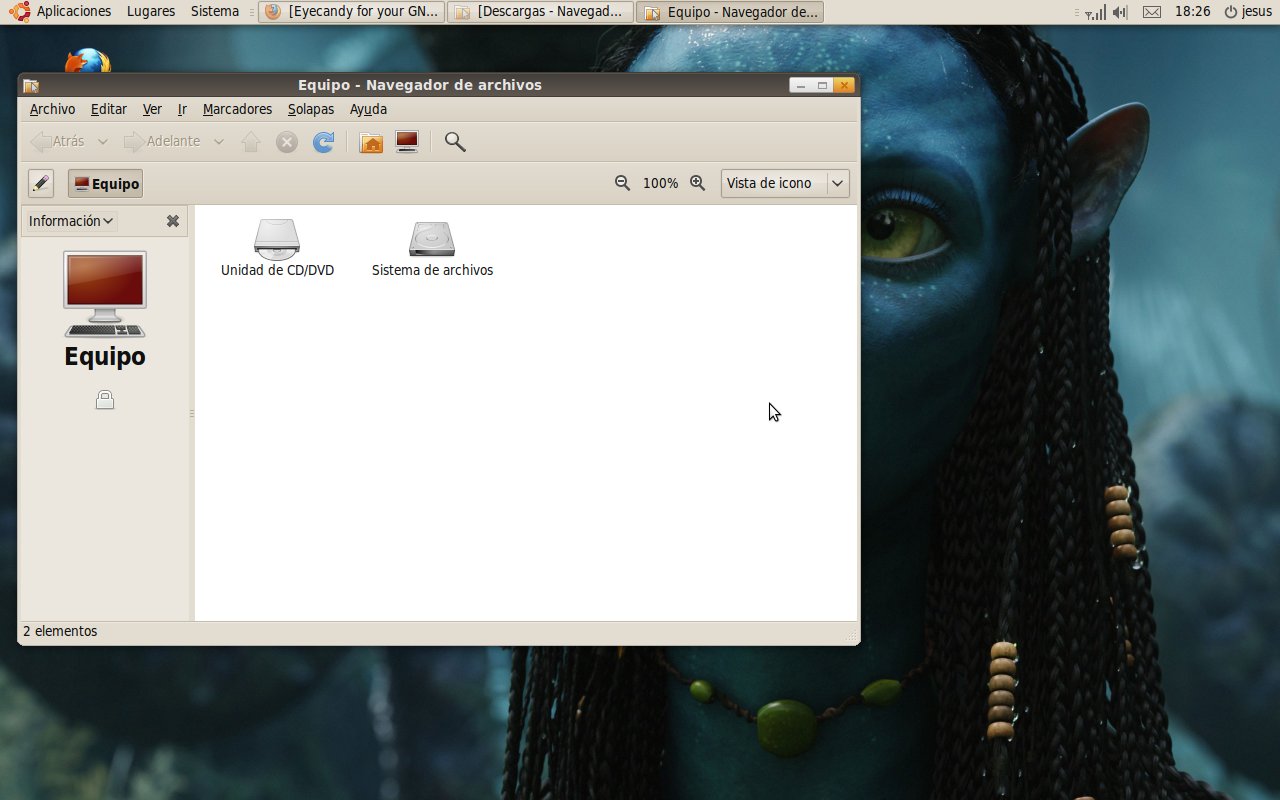The width and height of the screenshot is (1280, 800).
Task: Open the volume control tray icon
Action: pyautogui.click(x=1120, y=12)
